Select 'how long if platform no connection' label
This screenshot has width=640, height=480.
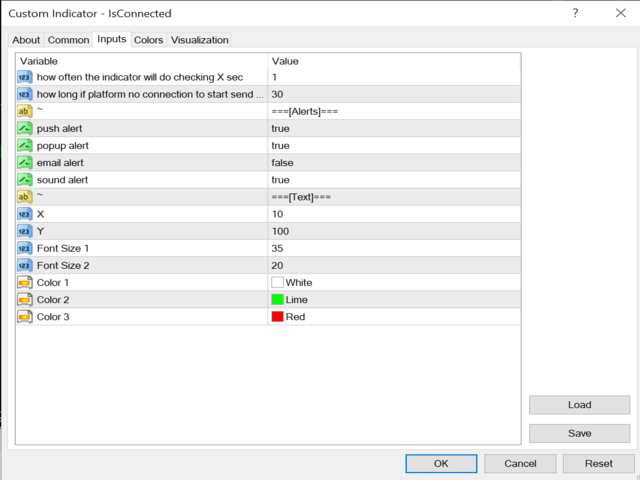tap(150, 94)
